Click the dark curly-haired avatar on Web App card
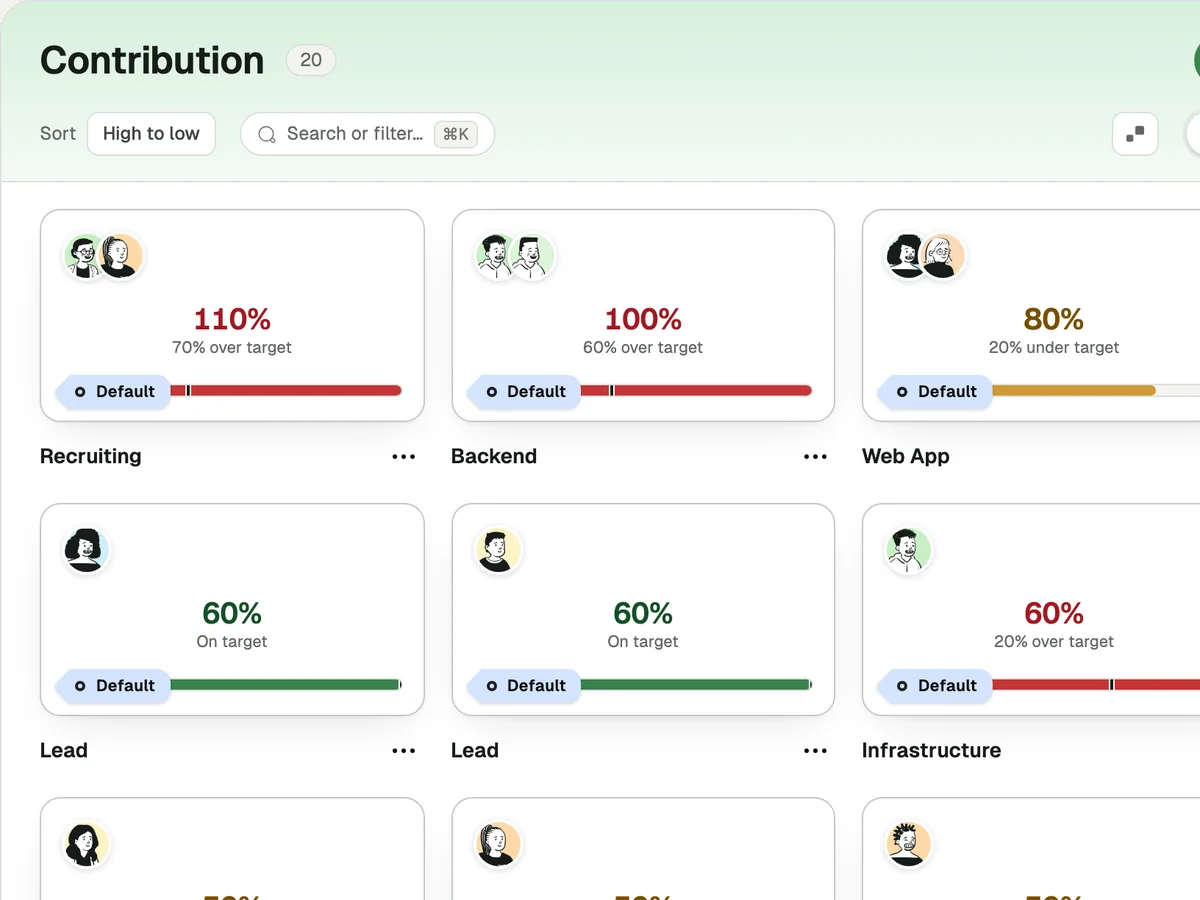Screen dimensions: 1200x900 906,256
